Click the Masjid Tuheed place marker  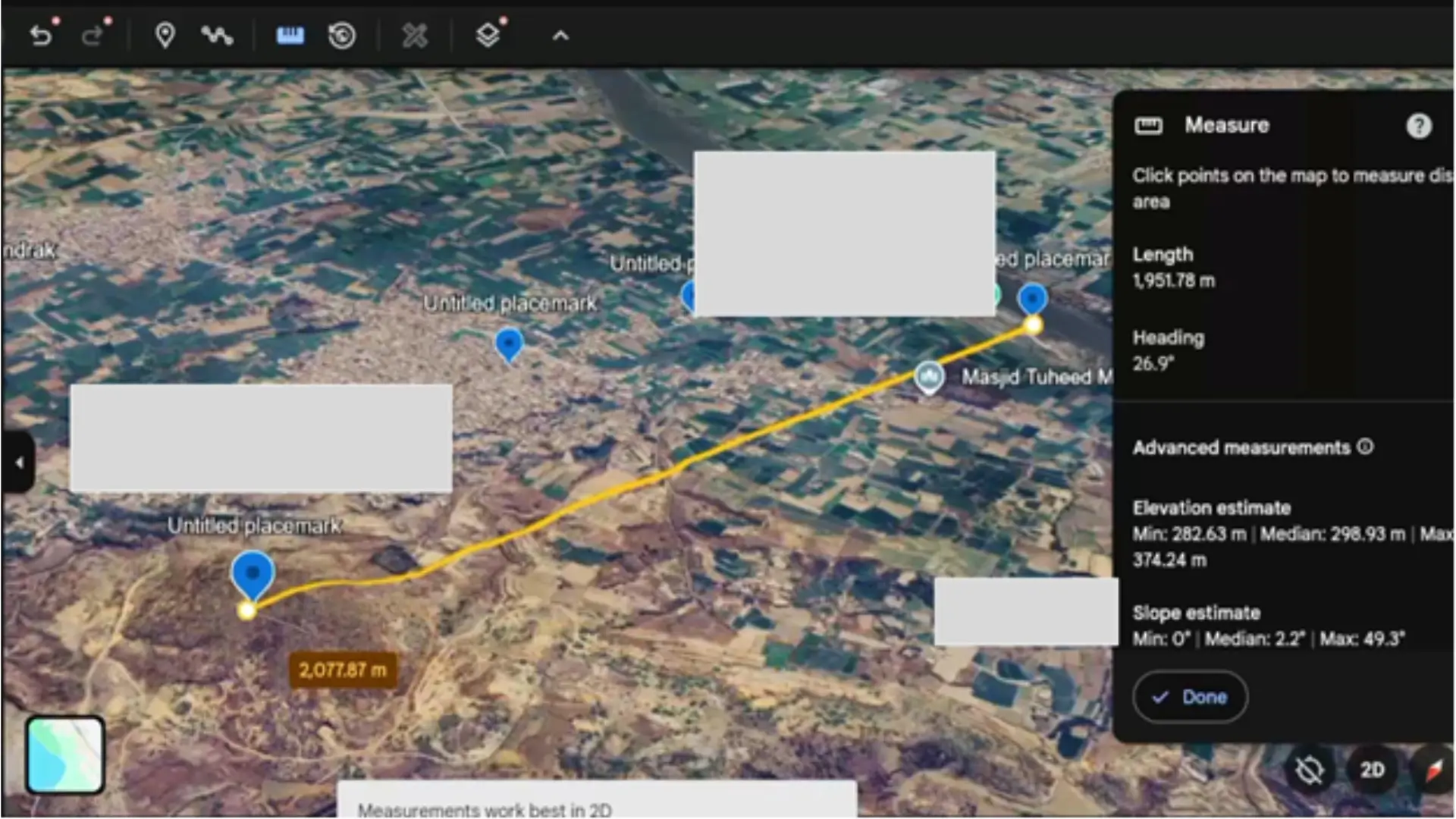click(x=929, y=377)
